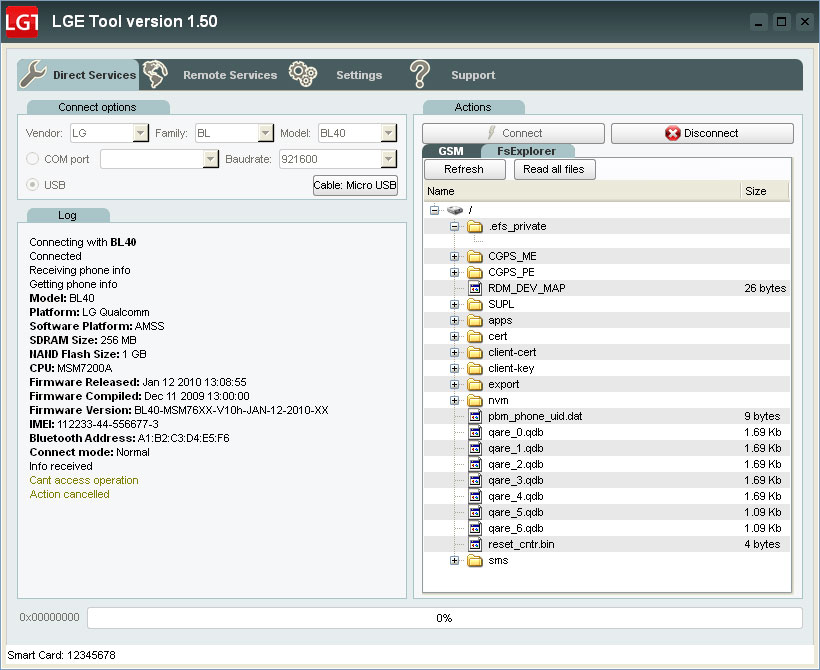Click the red X icon on Disconnect
Viewport: 820px width, 670px height.
point(673,133)
